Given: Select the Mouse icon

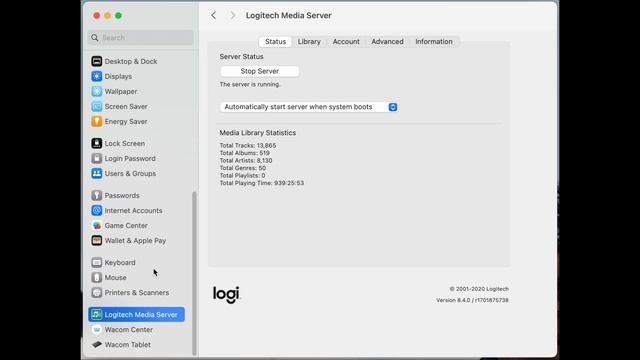Looking at the screenshot, I should pos(97,278).
